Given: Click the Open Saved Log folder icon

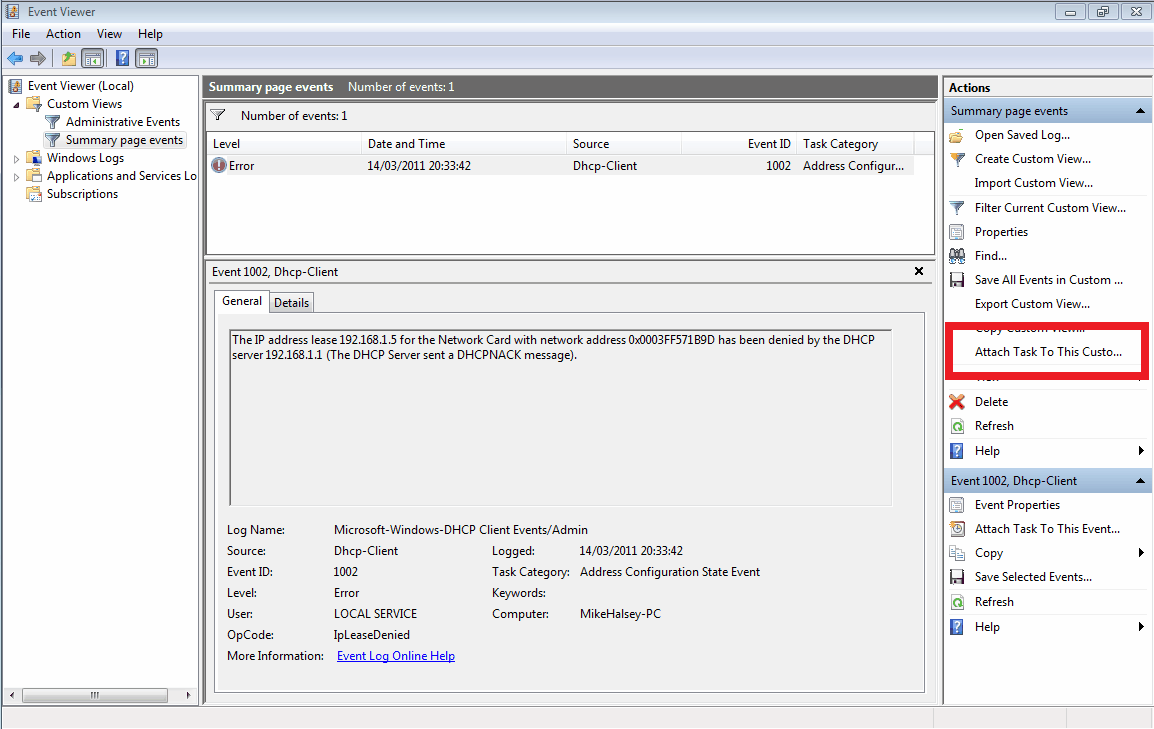Looking at the screenshot, I should (x=957, y=135).
